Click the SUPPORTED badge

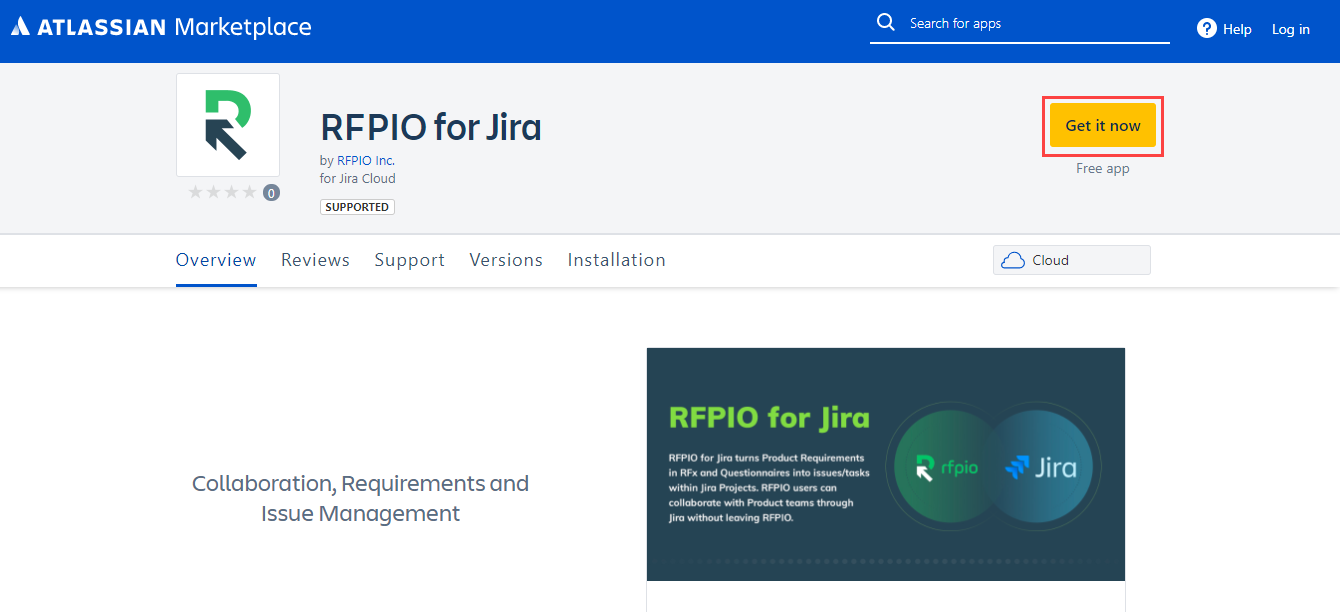(x=357, y=207)
